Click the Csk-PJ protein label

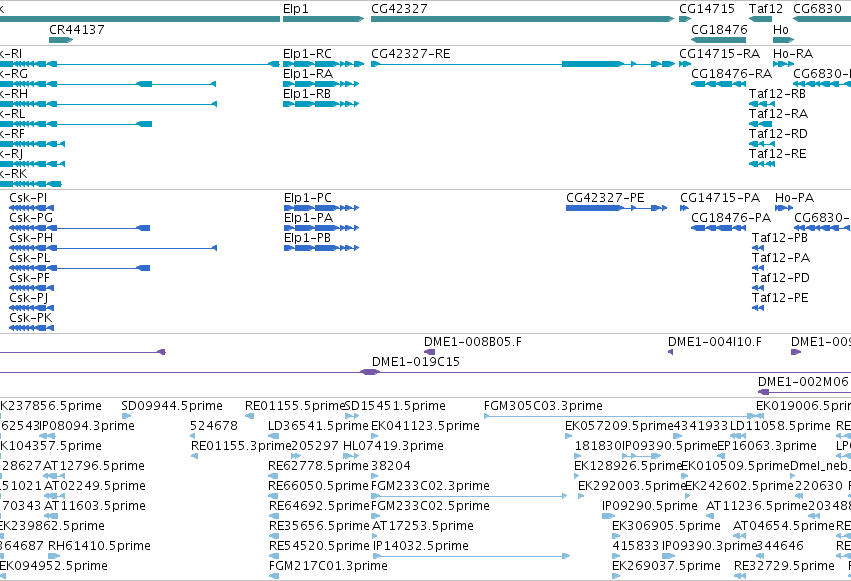[29, 298]
